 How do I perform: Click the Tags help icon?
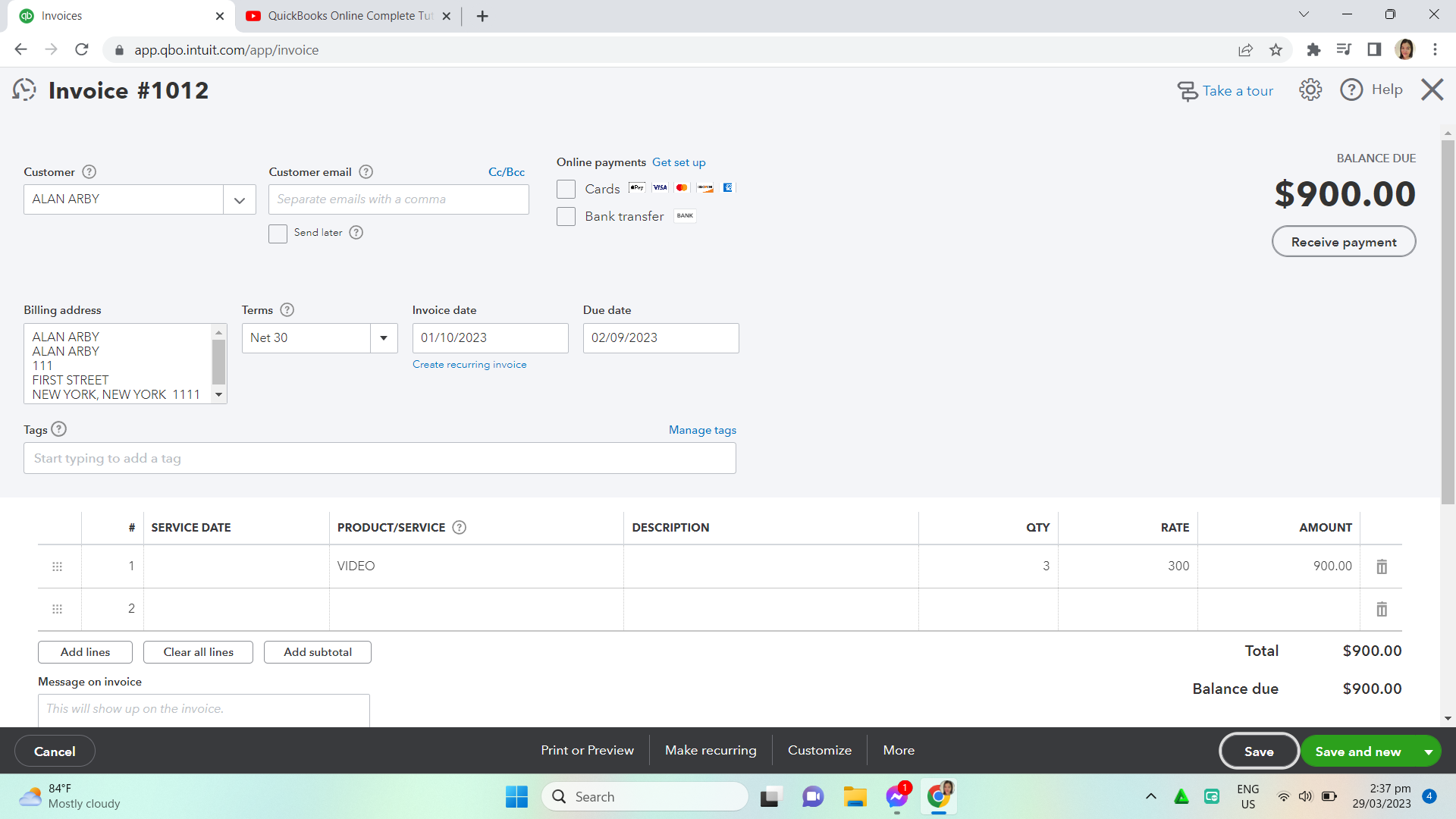click(x=59, y=429)
